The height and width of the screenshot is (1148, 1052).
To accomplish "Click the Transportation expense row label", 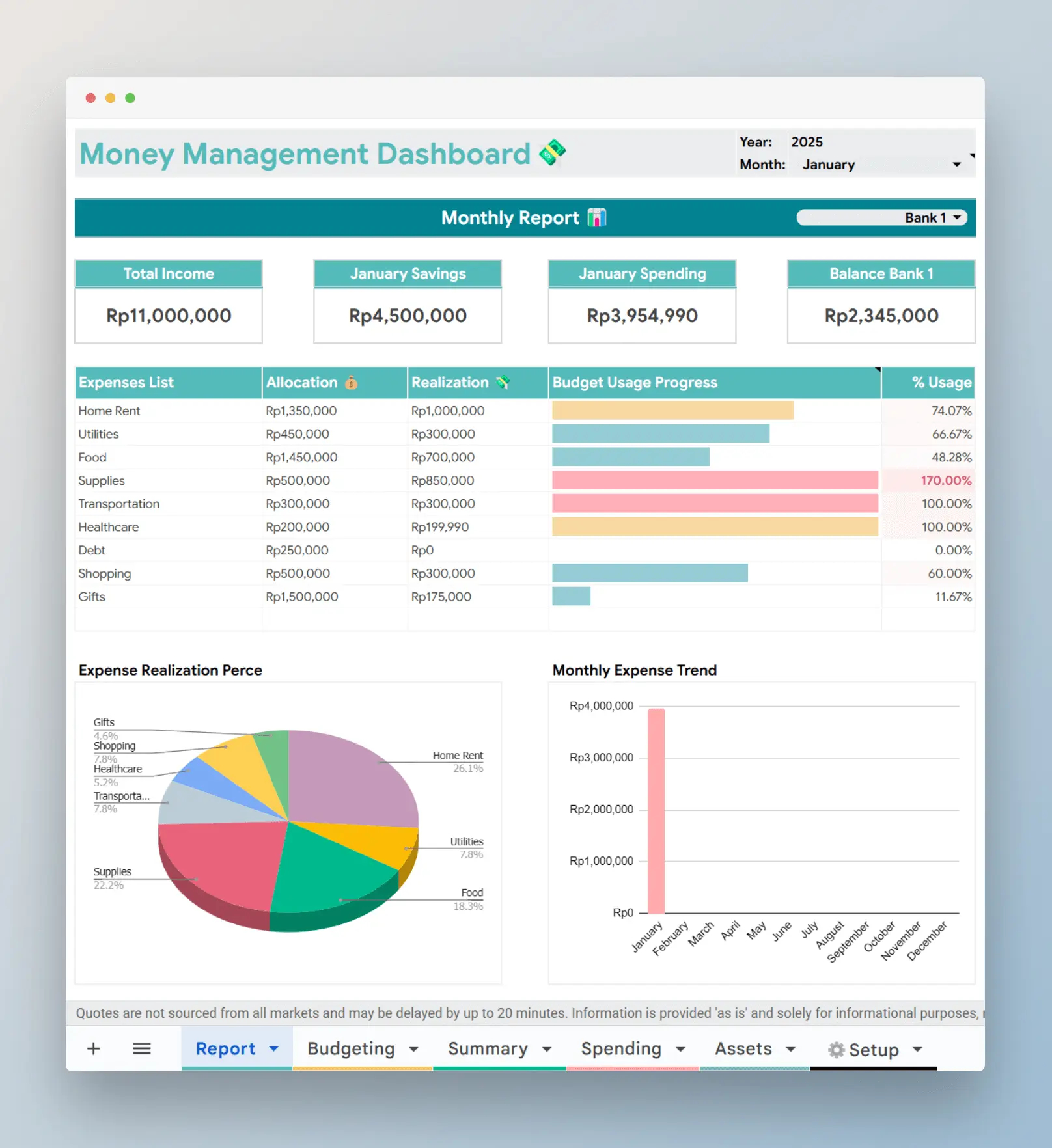I will coord(118,504).
